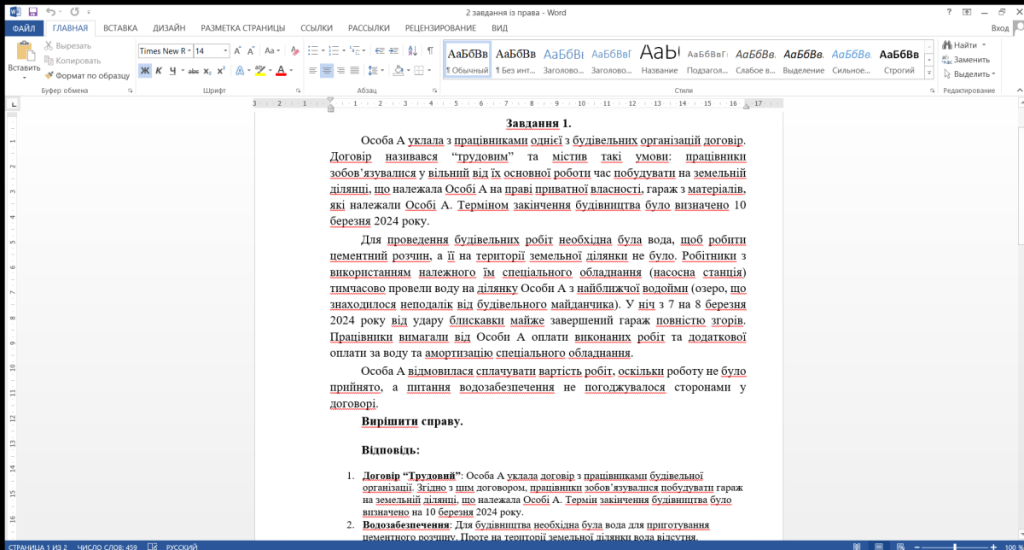Cut selection with Вырезать
1024x550 pixels.
click(x=68, y=46)
